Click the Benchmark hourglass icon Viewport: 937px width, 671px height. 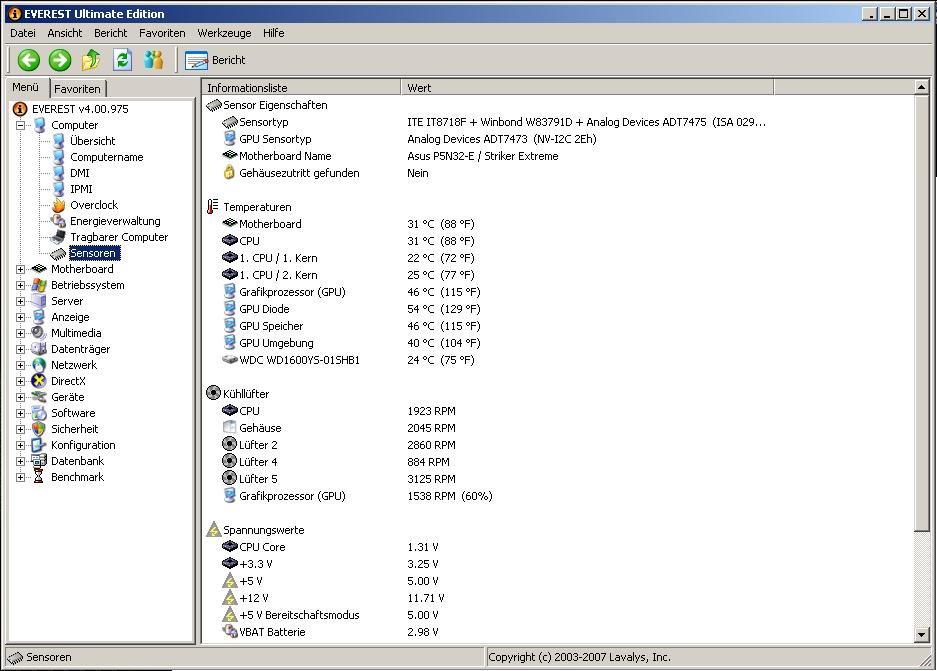[39, 477]
